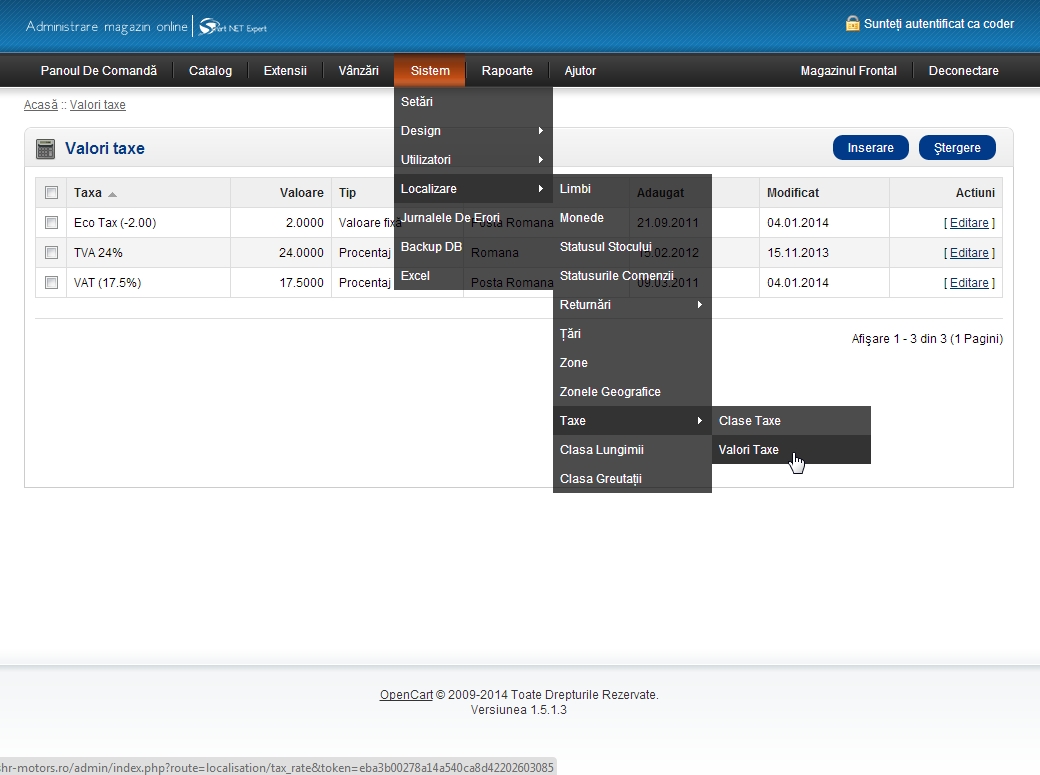
Task: Select the TVA 24% row checkbox
Action: [51, 253]
